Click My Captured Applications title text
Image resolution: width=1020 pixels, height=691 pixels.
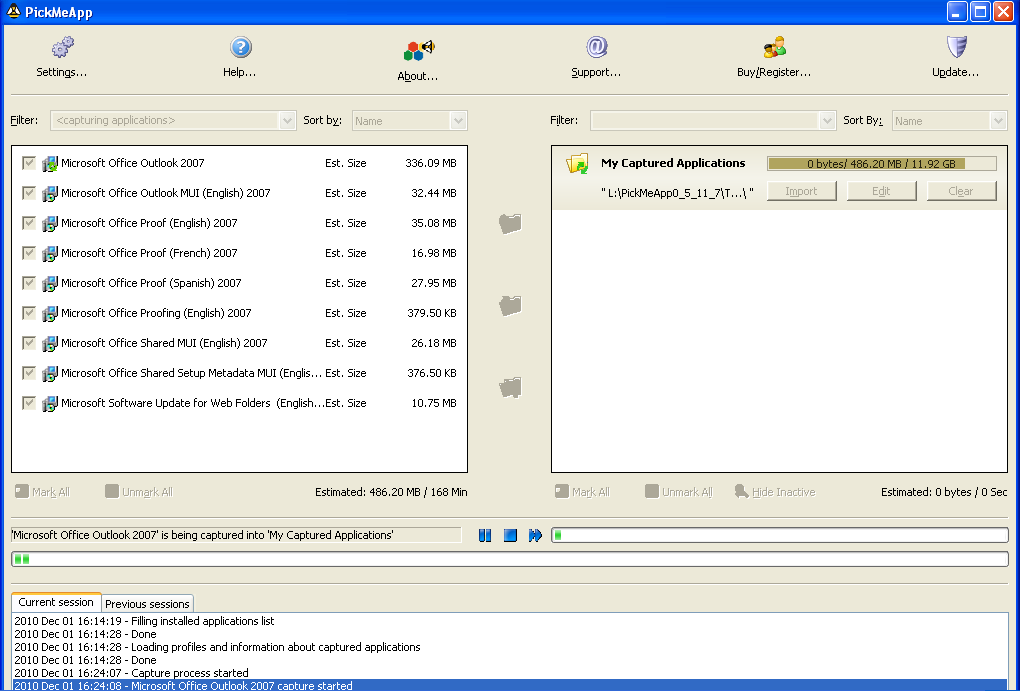point(673,163)
